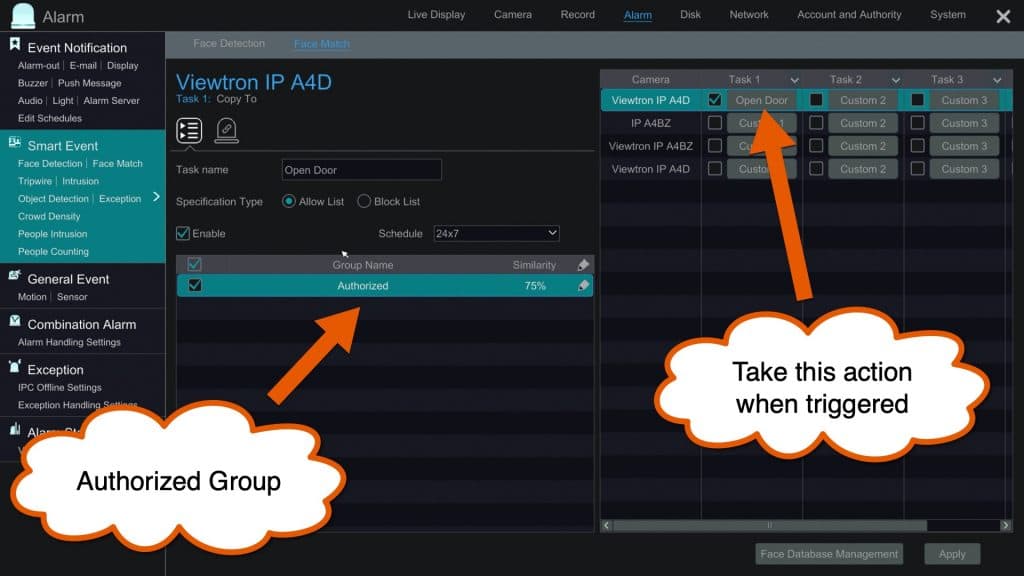1024x576 pixels.
Task: Expand the Task 2 column dropdown
Action: [895, 80]
